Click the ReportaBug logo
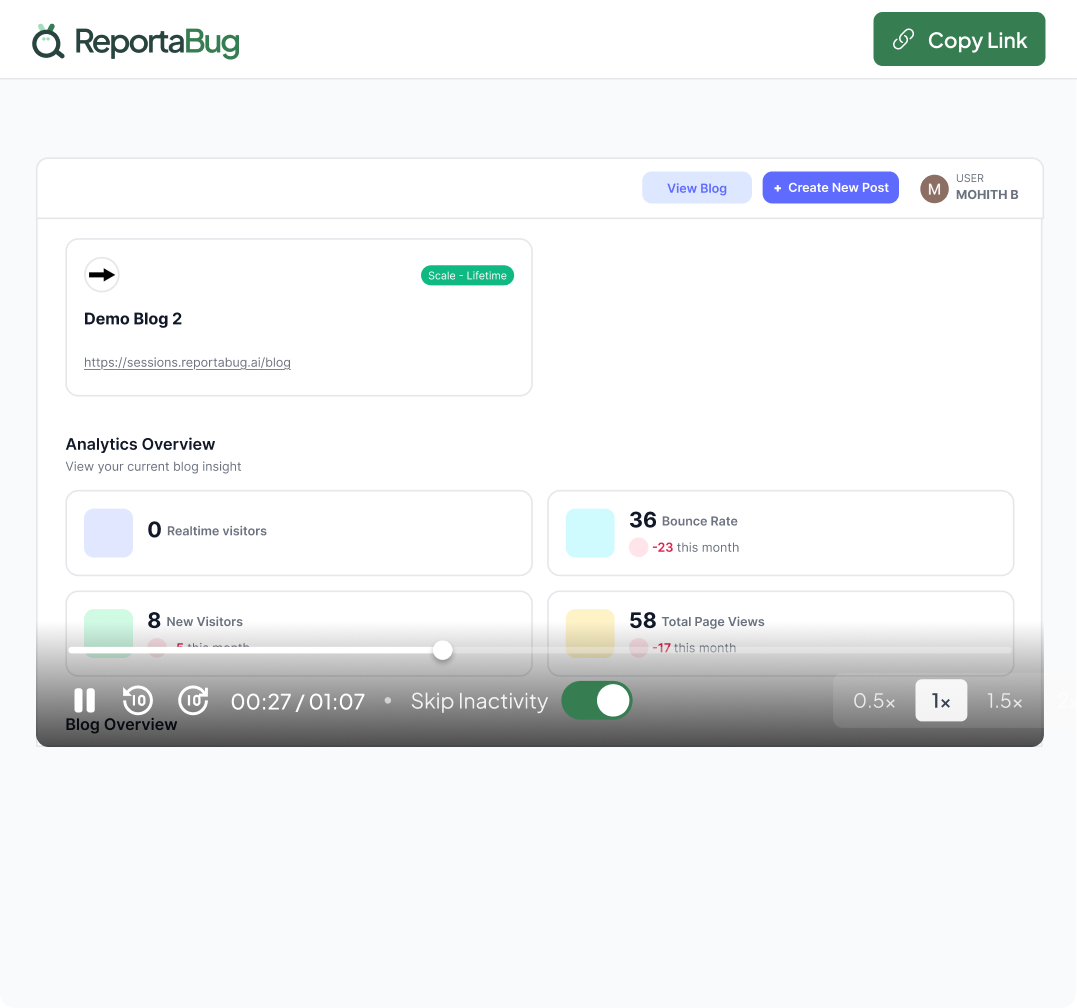This screenshot has height=1008, width=1077. [x=136, y=41]
